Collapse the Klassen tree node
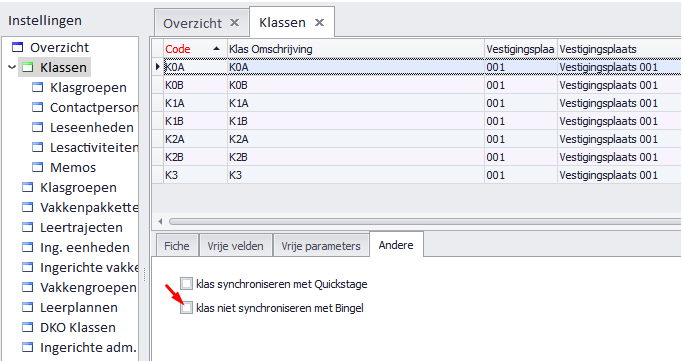This screenshot has height=361, width=683. click(12, 67)
